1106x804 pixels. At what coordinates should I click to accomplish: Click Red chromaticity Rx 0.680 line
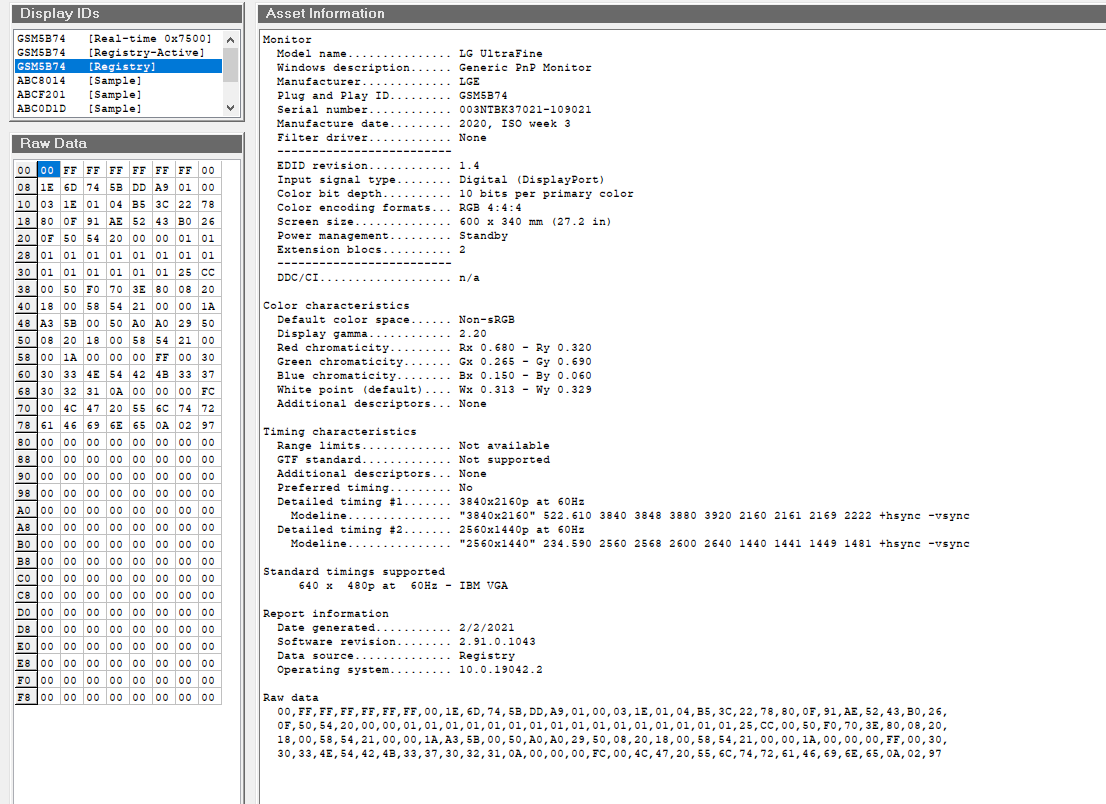coord(525,348)
